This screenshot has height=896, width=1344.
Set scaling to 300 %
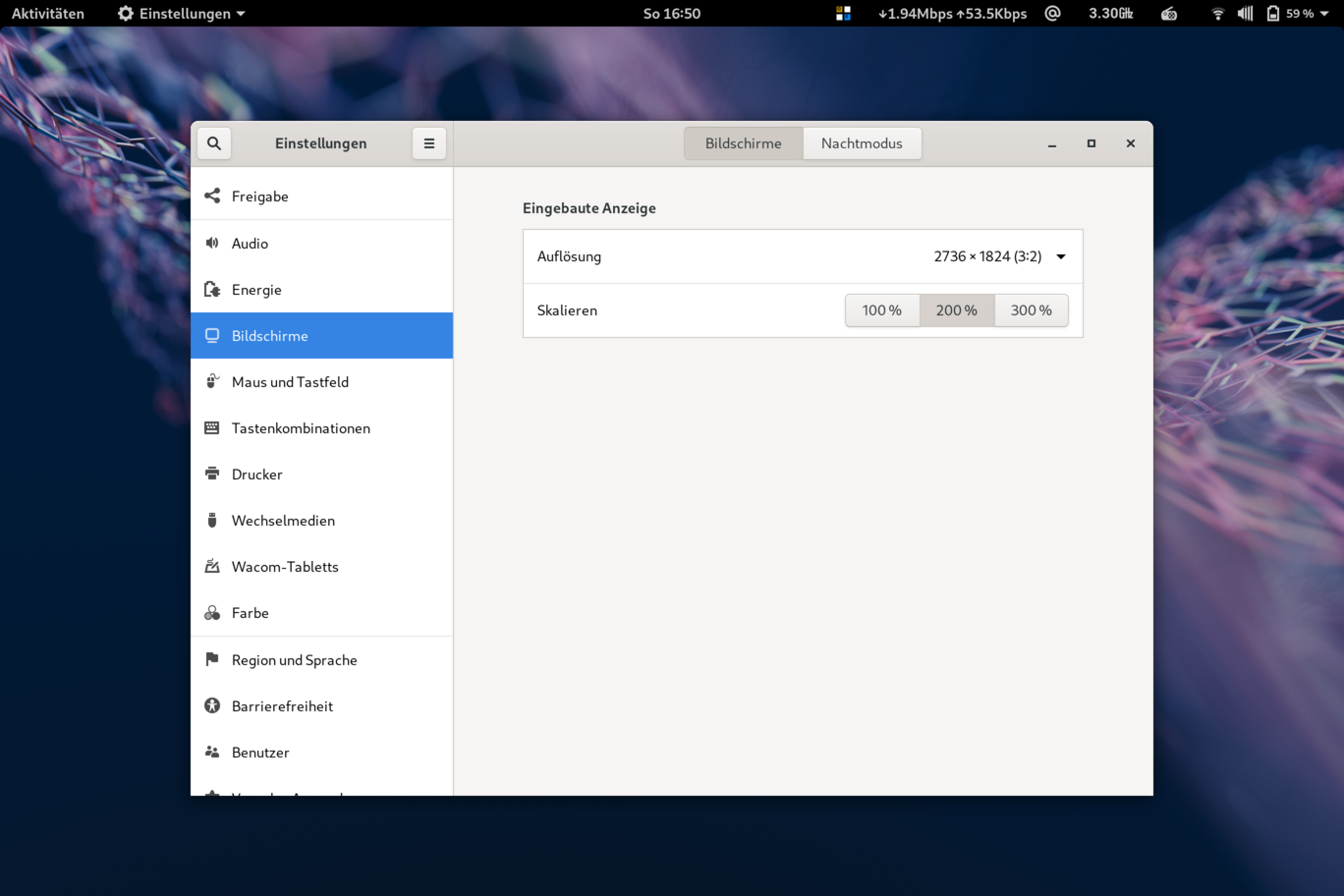point(1032,310)
